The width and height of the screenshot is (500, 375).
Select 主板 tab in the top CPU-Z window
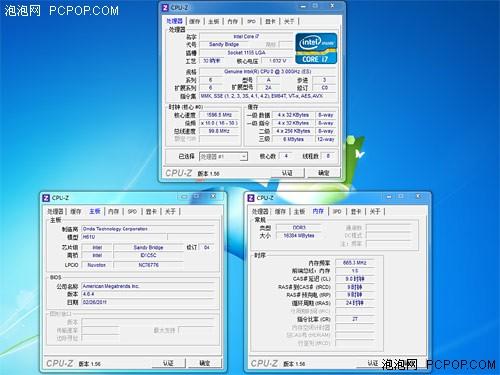(x=214, y=21)
